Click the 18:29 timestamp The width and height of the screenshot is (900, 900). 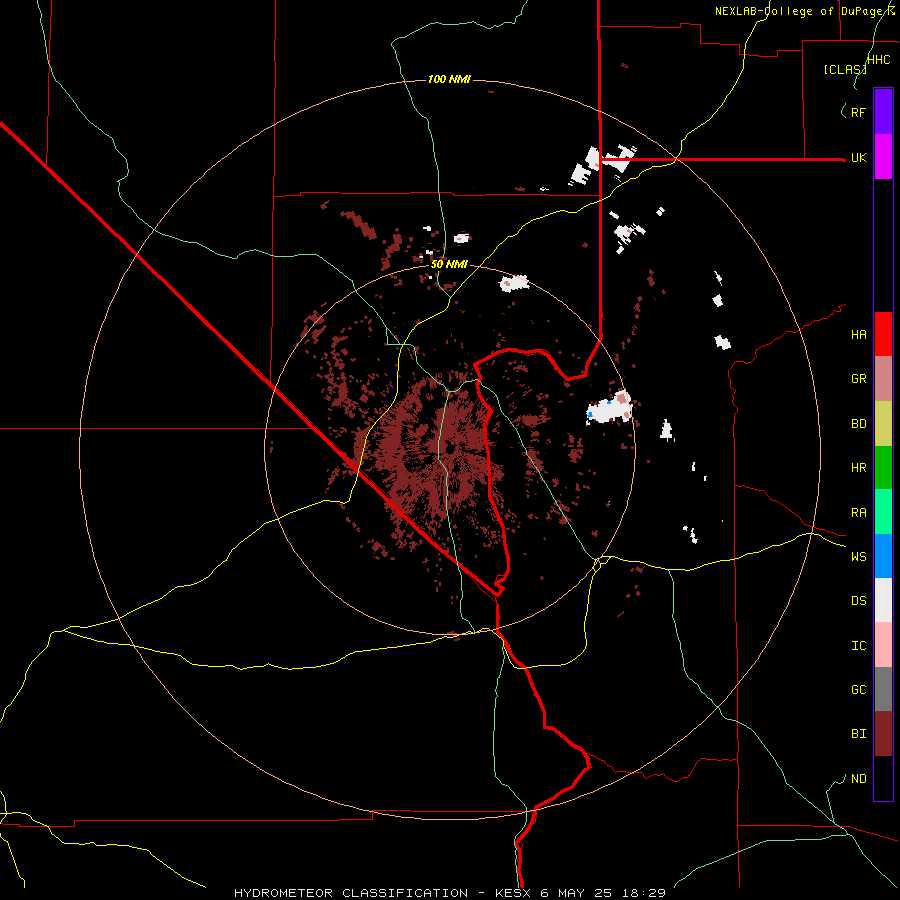pyautogui.click(x=642, y=893)
